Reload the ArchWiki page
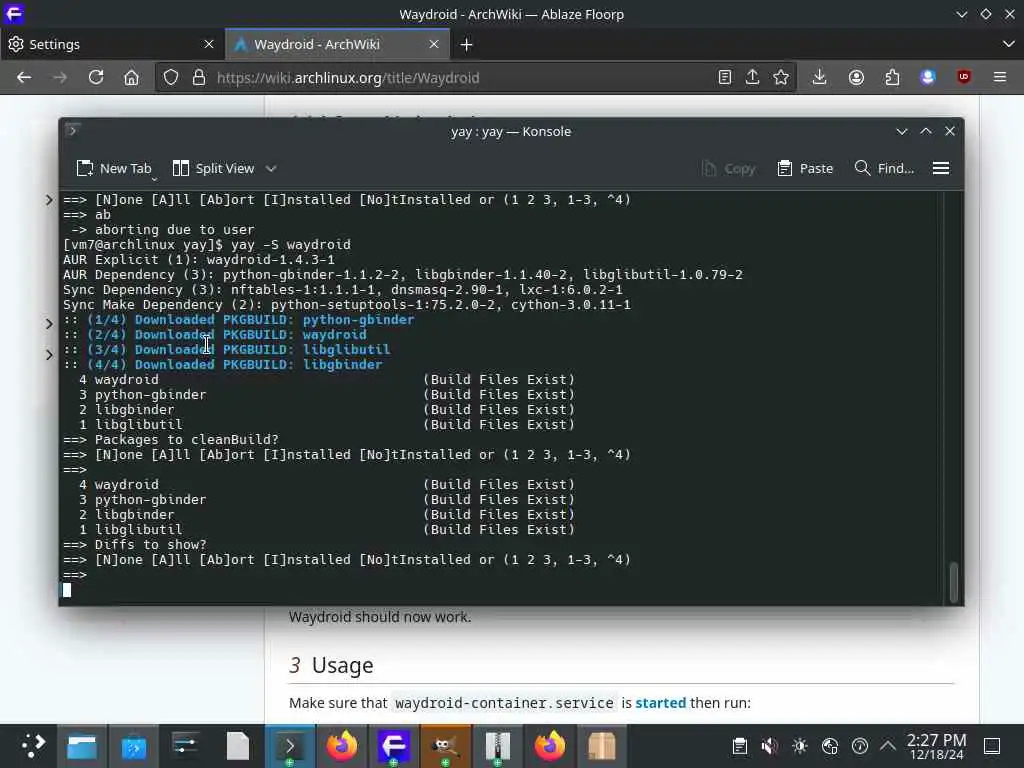 [96, 78]
